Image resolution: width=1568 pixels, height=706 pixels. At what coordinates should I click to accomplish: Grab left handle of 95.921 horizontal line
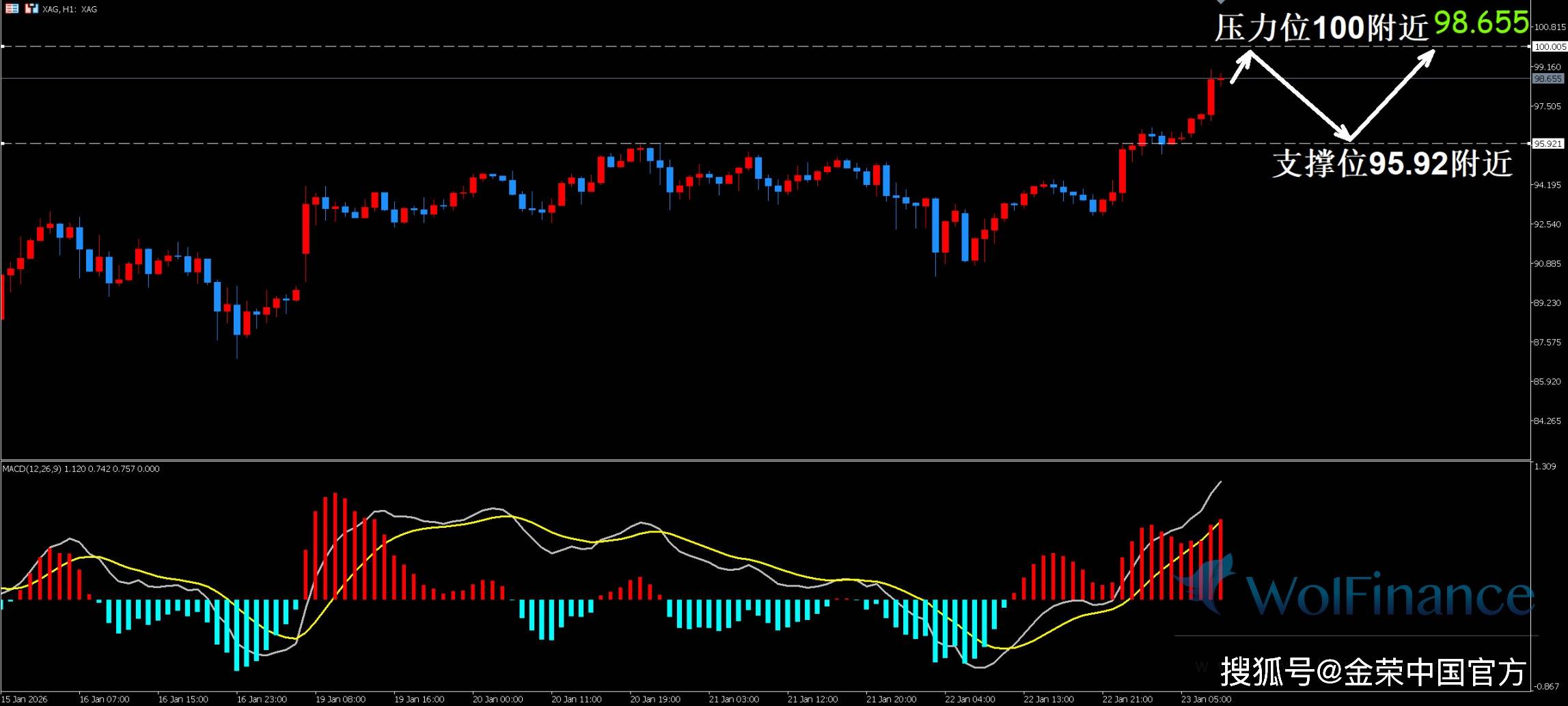[2, 143]
